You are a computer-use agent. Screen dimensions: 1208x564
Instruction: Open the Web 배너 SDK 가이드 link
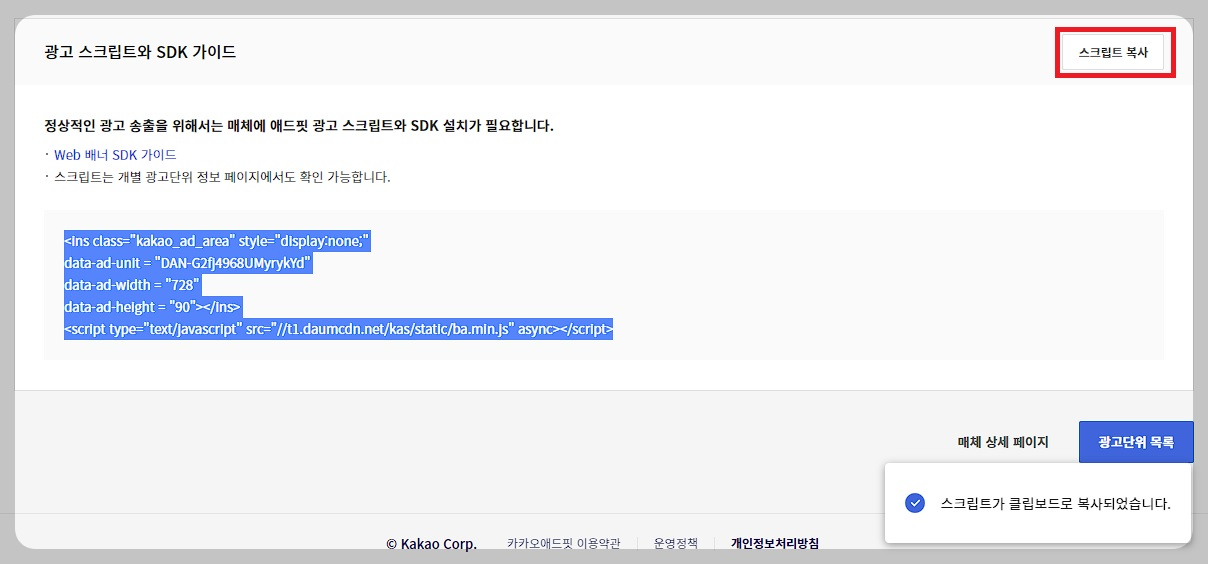[x=115, y=155]
